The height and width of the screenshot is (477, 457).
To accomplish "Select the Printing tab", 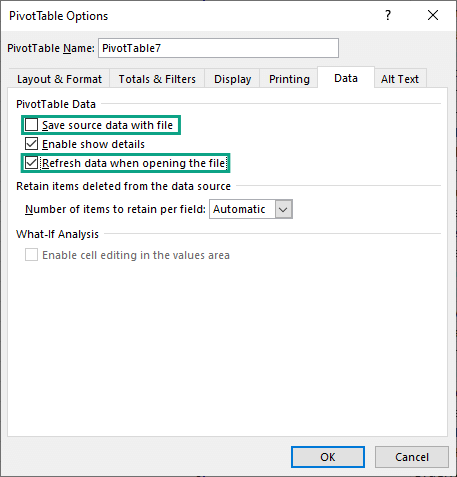I will (289, 79).
